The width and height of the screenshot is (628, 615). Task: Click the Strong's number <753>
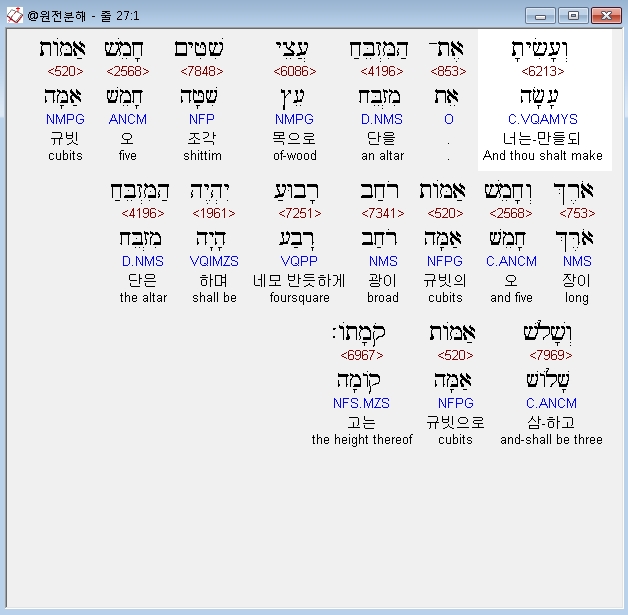pos(577,213)
